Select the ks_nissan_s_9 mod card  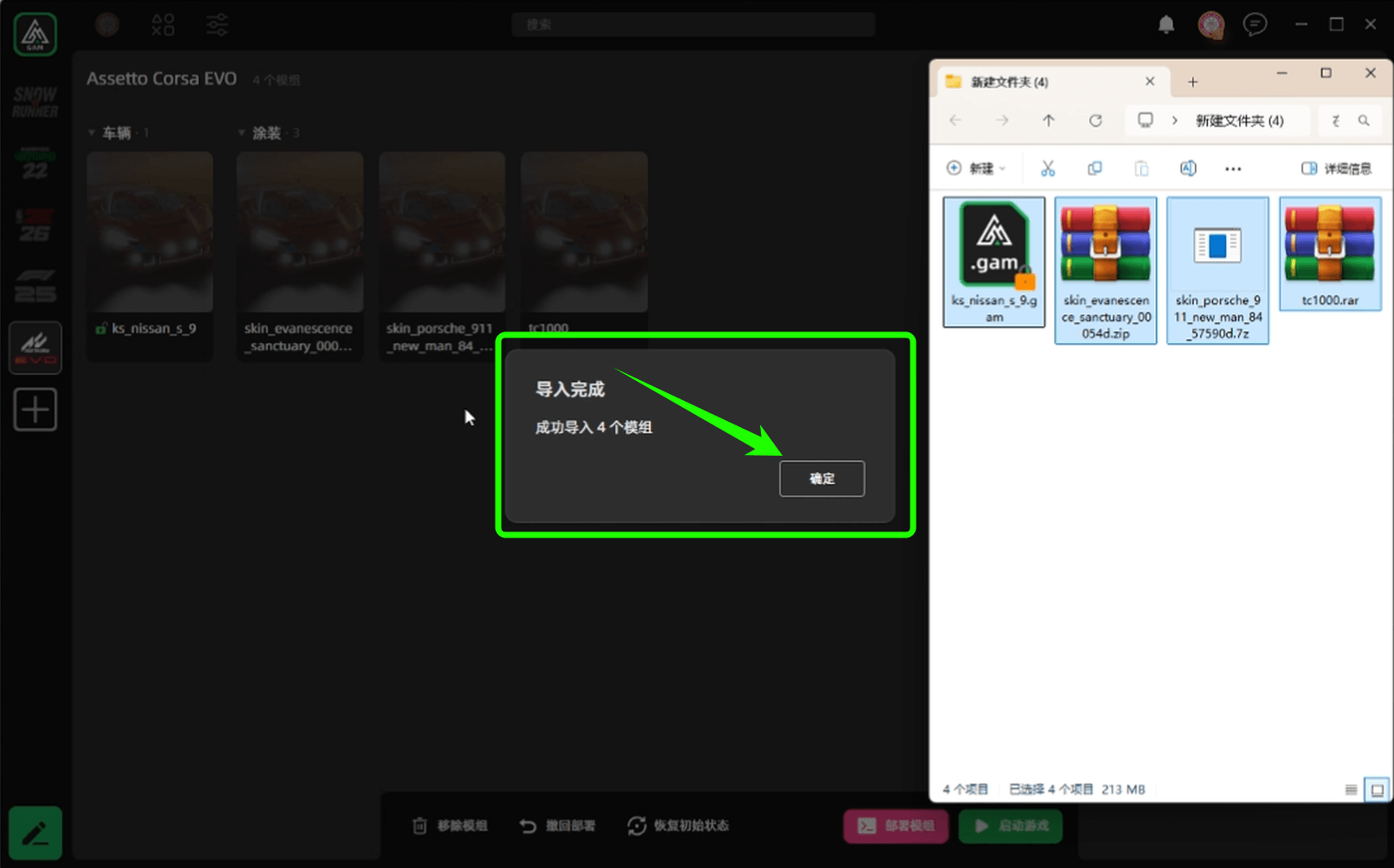150,256
